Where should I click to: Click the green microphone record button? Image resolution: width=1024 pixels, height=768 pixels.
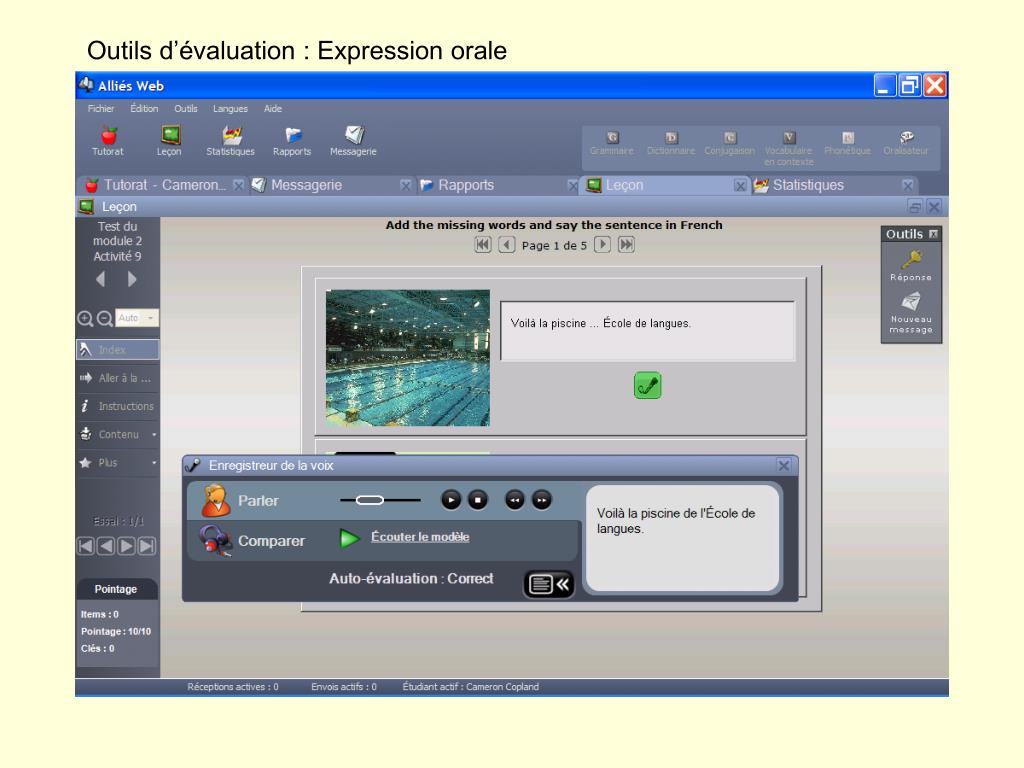[647, 385]
